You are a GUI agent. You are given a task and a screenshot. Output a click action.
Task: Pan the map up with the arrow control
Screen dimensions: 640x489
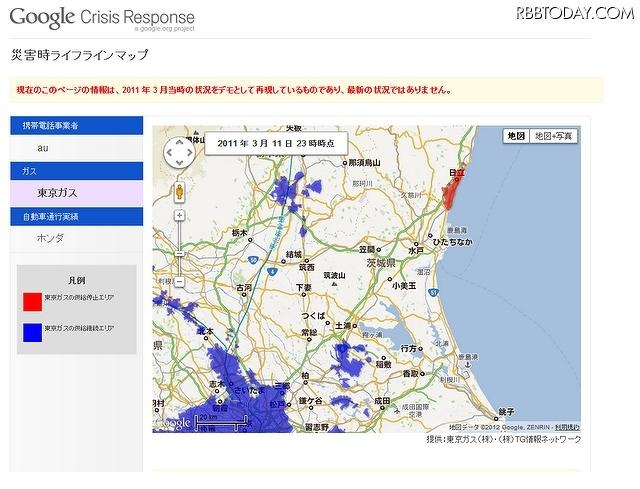(x=179, y=141)
